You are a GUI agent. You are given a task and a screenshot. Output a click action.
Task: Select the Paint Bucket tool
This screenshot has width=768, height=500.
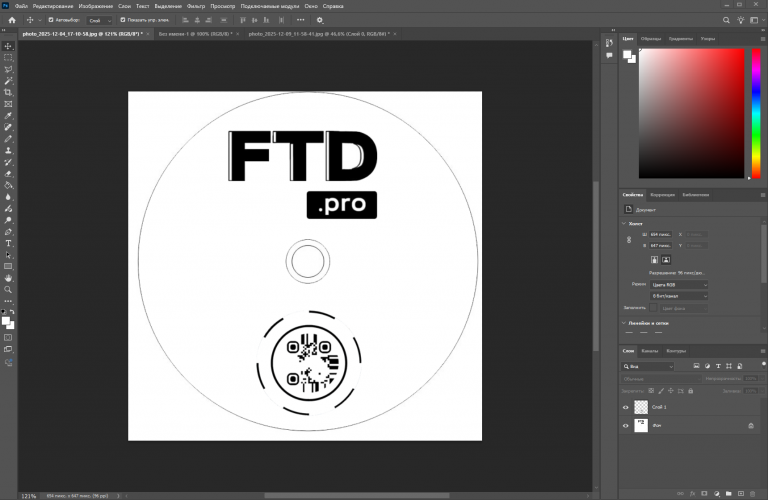(8, 186)
